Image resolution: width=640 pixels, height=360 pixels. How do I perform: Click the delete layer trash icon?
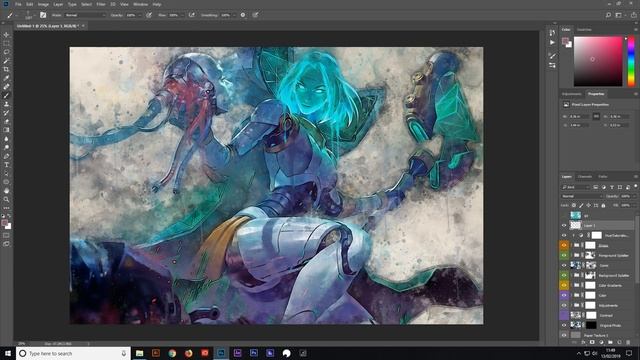[628, 342]
